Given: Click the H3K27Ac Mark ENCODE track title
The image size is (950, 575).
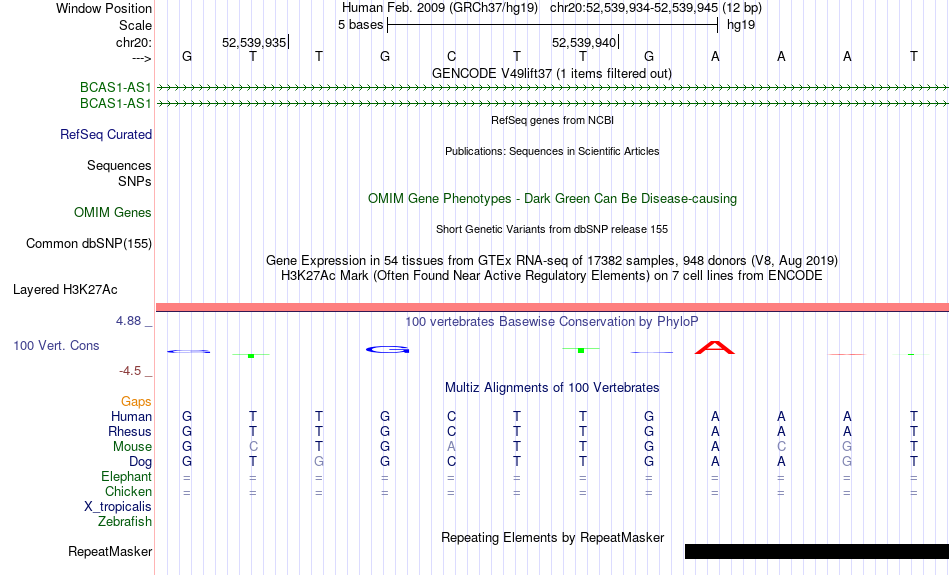Looking at the screenshot, I should [x=552, y=276].
